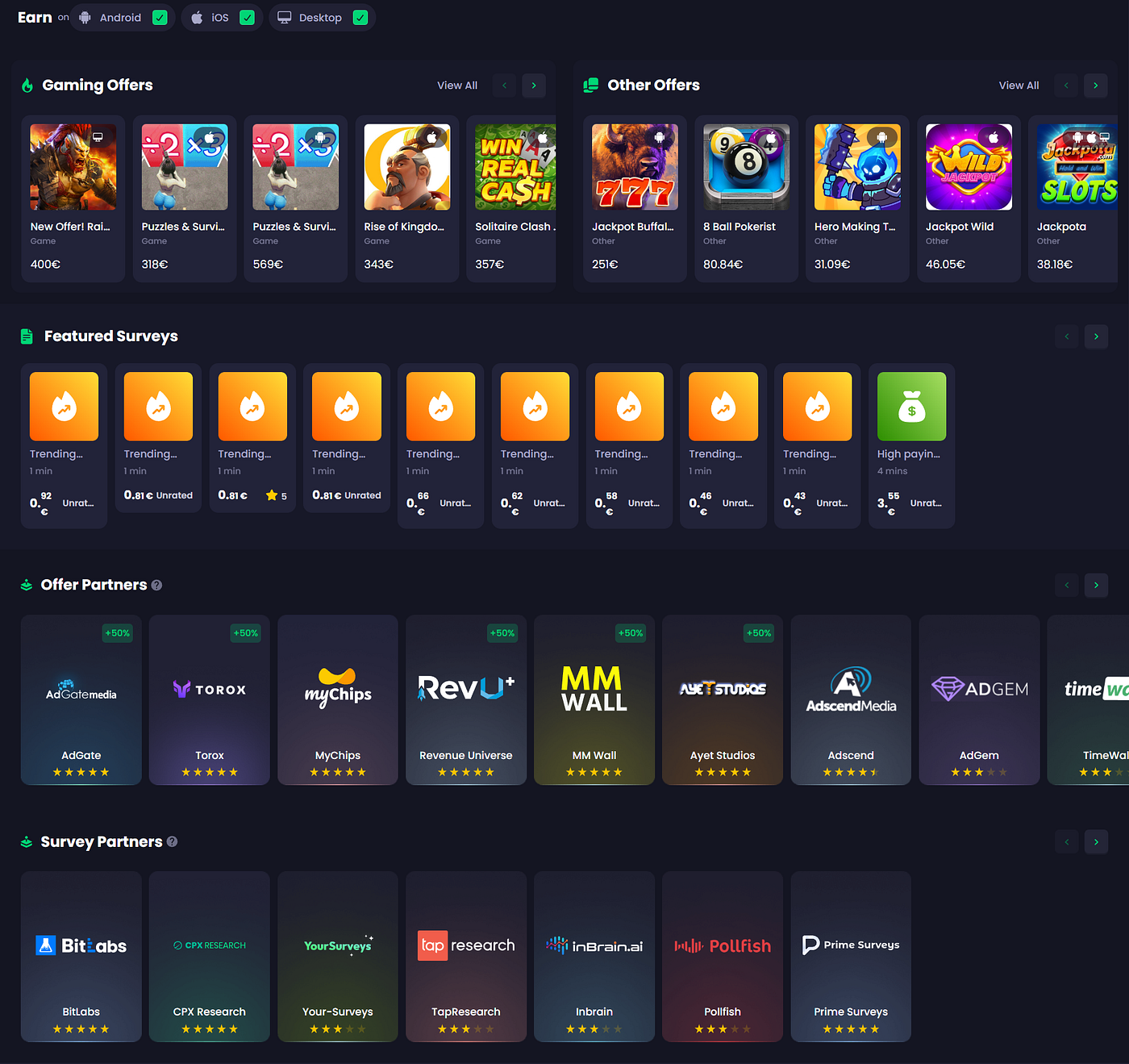Click the Offer Partners help question icon
The width and height of the screenshot is (1129, 1064).
(x=156, y=586)
